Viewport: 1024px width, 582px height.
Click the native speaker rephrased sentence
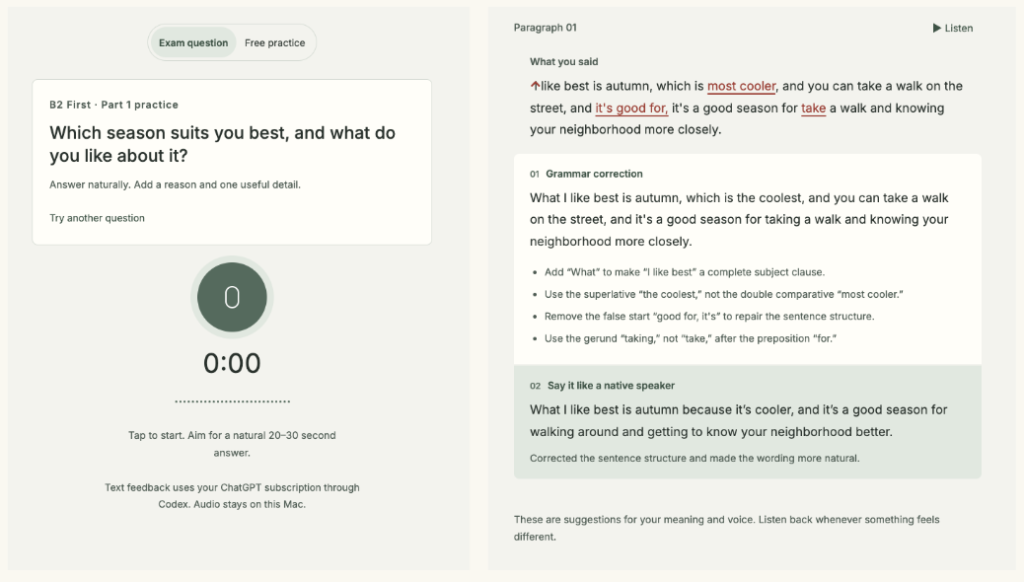coord(738,421)
